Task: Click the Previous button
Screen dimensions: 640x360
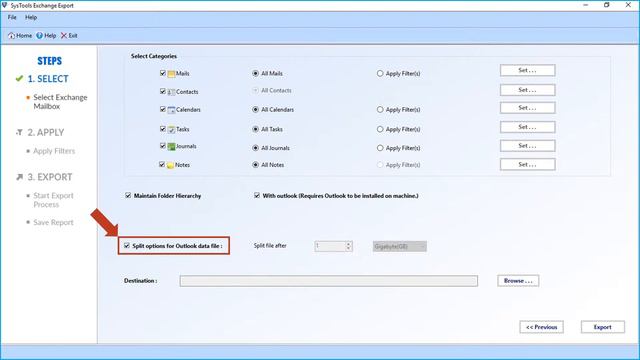Action: pyautogui.click(x=541, y=327)
